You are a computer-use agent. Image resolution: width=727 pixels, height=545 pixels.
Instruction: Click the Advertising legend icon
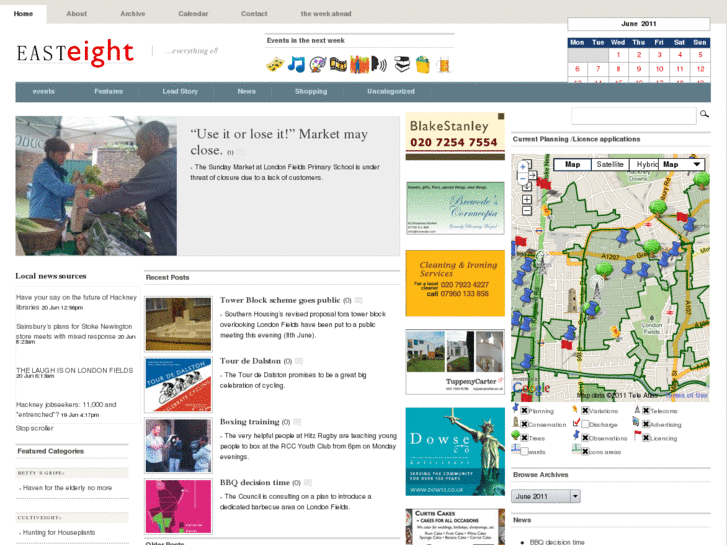(636, 423)
